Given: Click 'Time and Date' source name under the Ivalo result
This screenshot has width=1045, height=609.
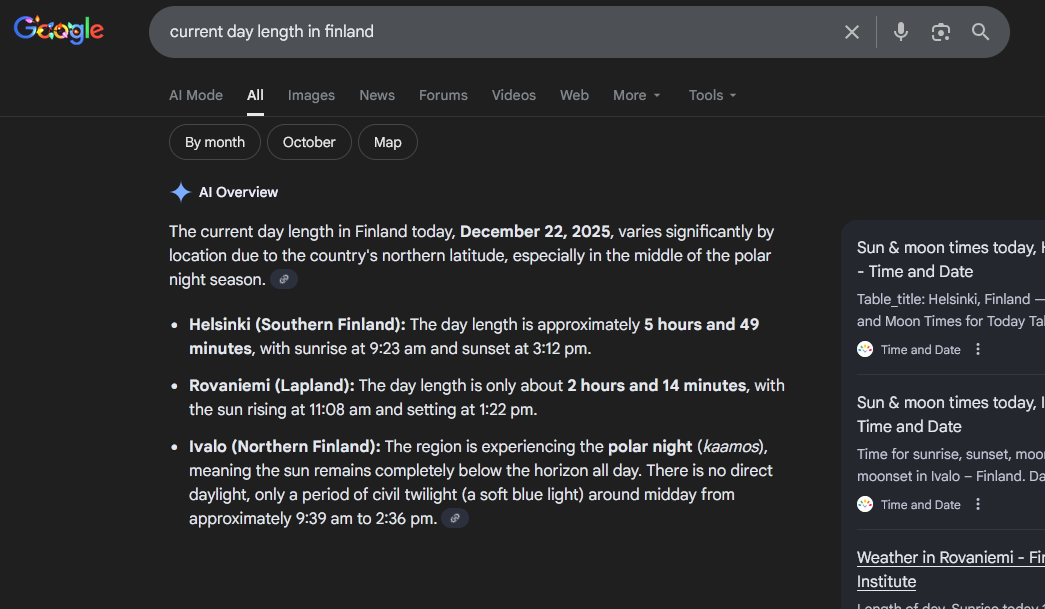Looking at the screenshot, I should 920,505.
